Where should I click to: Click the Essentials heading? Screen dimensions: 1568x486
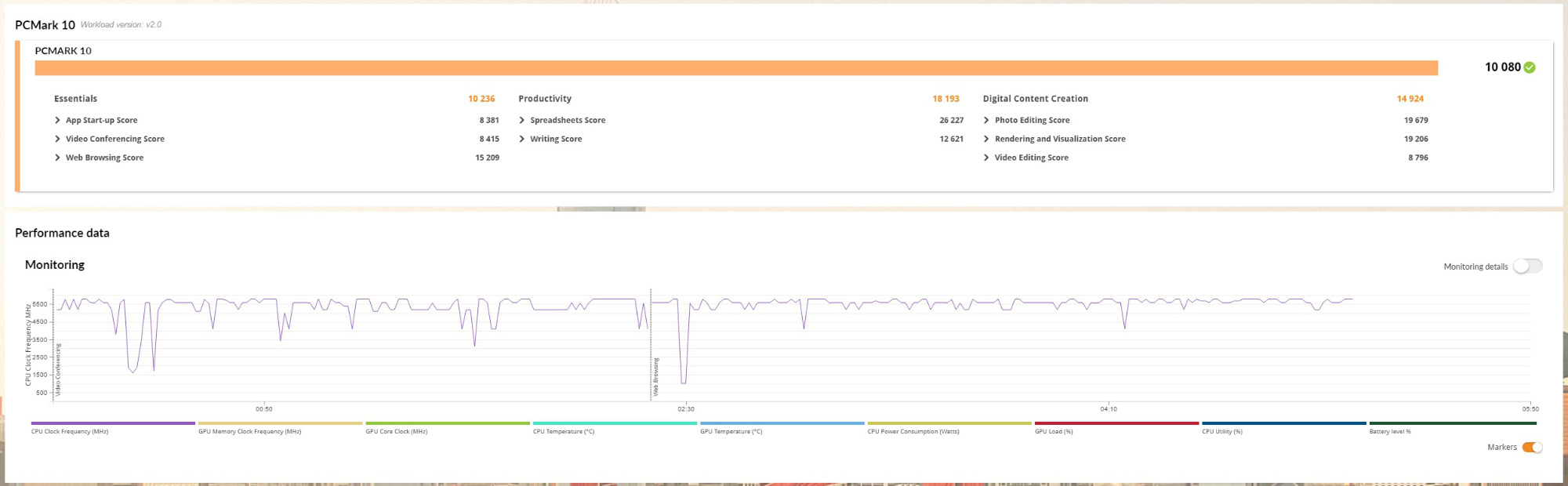(75, 99)
